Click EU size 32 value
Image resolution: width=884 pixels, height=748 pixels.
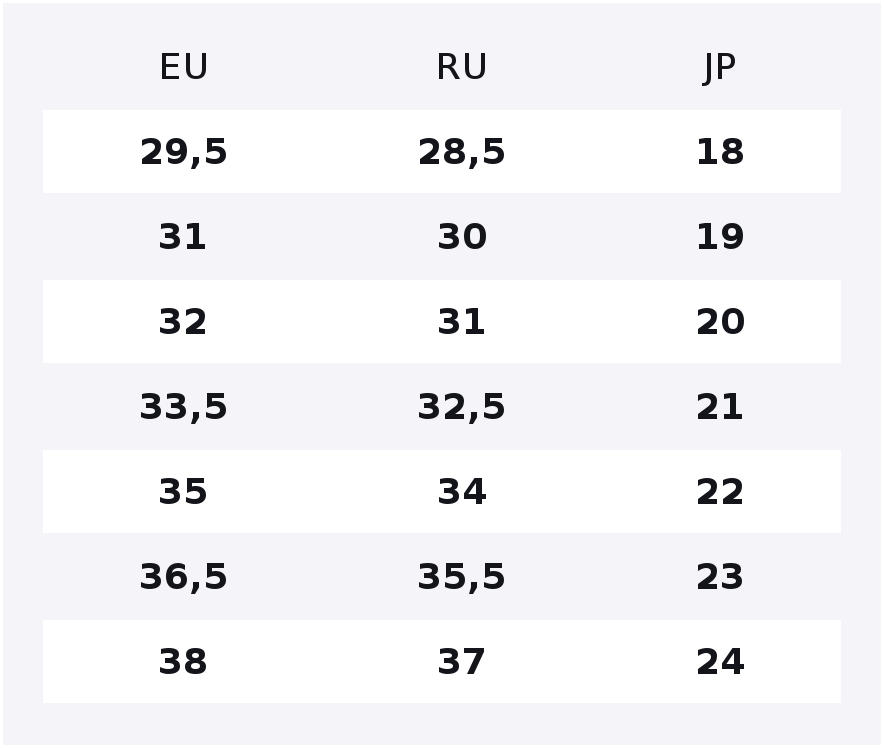pyautogui.click(x=183, y=322)
